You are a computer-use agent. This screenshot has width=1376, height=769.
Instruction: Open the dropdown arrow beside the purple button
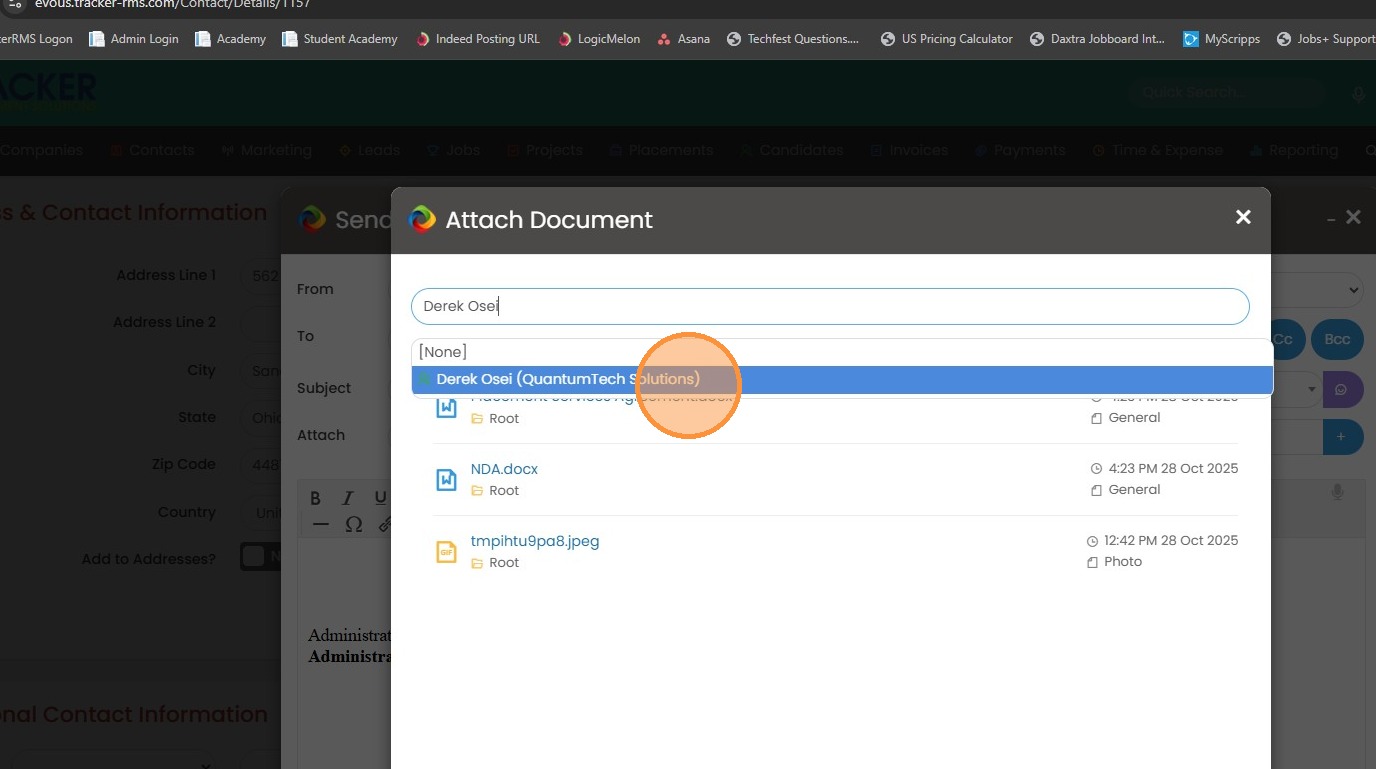[x=1311, y=389]
